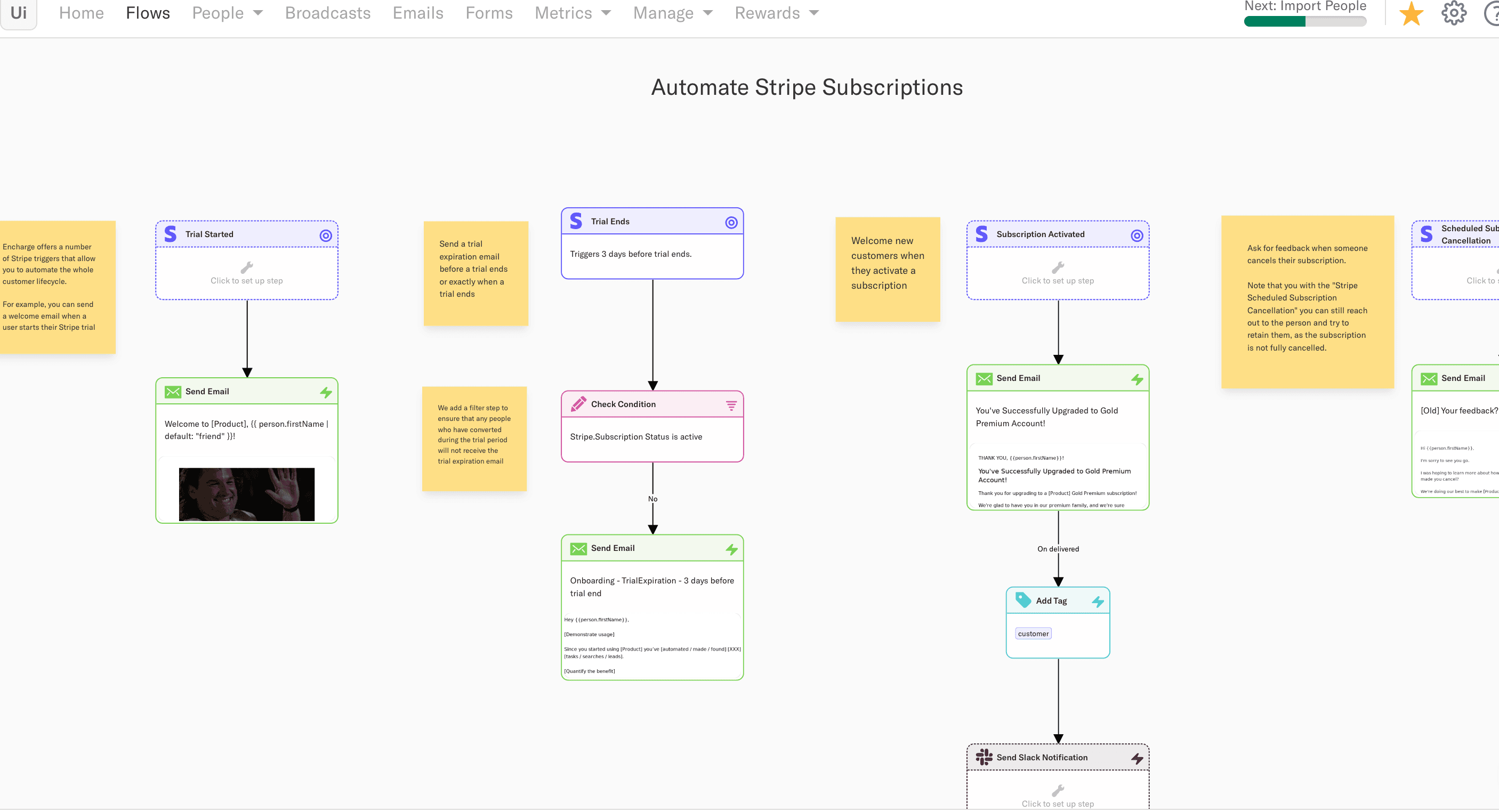Click the wrench icon in Trial Started step
This screenshot has height=812, width=1499.
point(247,267)
